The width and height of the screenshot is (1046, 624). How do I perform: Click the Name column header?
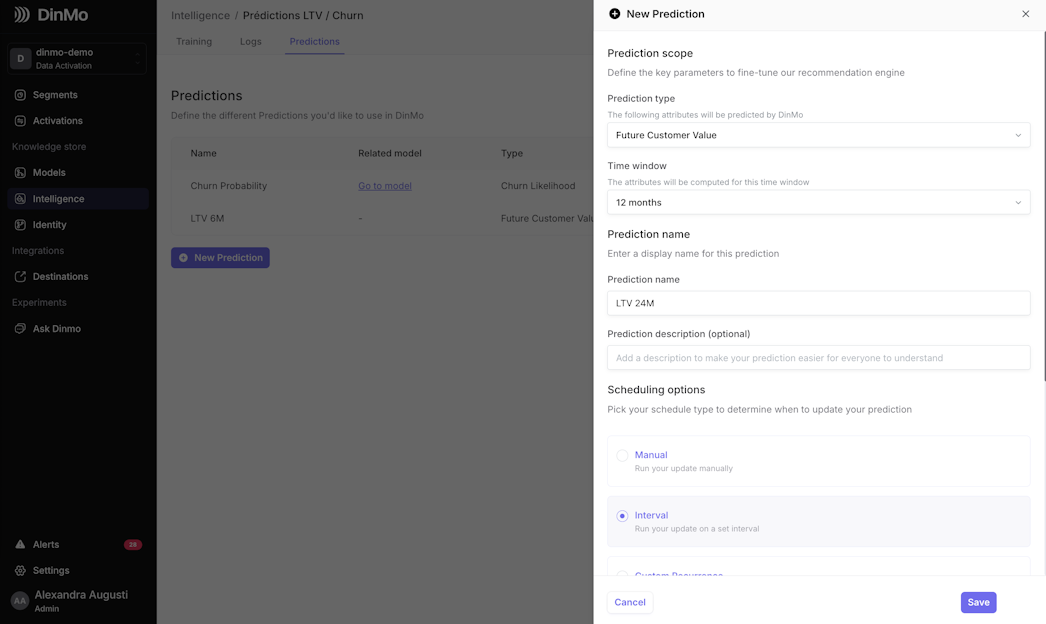[x=203, y=153]
